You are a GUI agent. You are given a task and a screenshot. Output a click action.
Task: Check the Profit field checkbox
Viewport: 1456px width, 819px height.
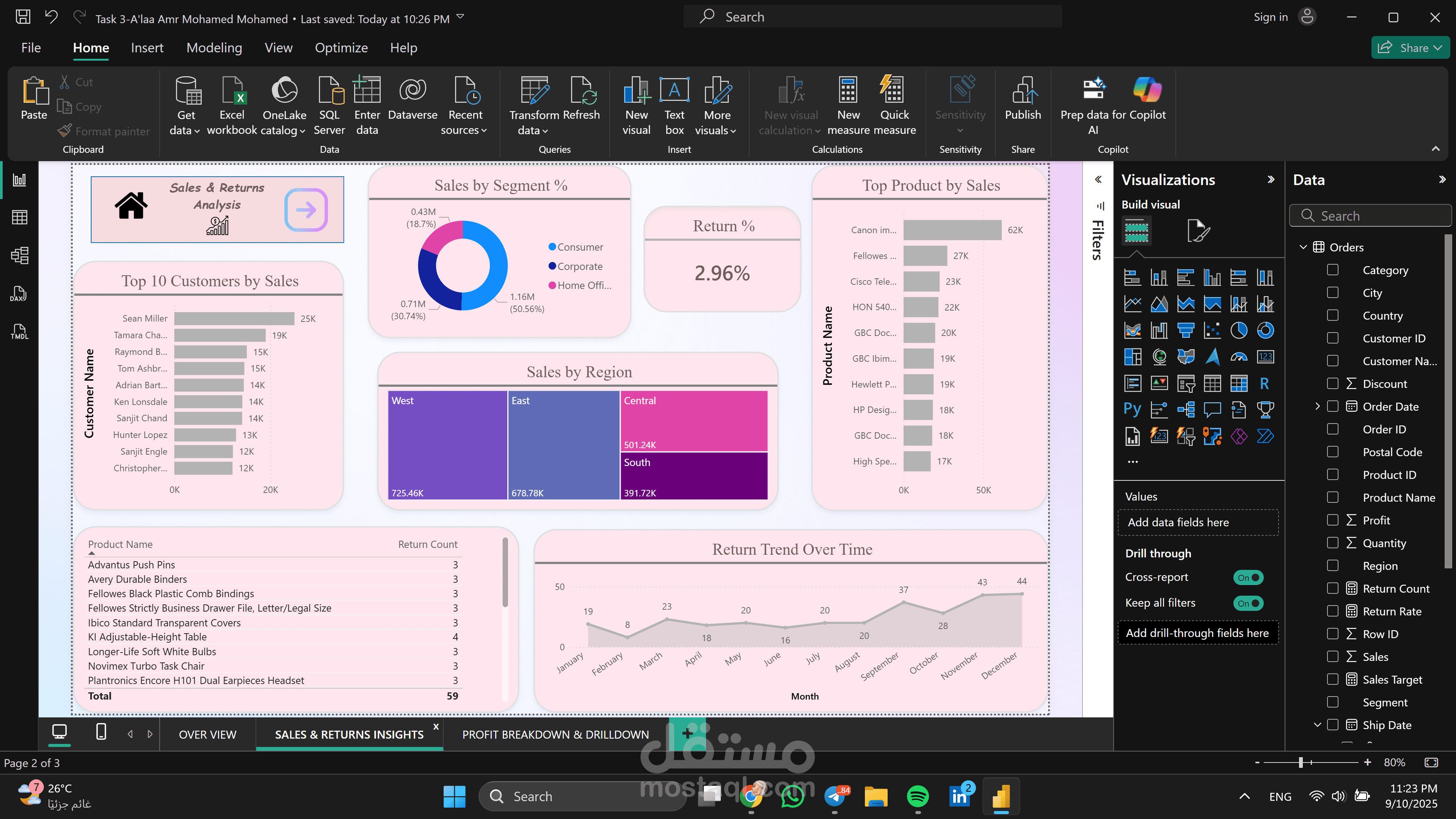1332,520
